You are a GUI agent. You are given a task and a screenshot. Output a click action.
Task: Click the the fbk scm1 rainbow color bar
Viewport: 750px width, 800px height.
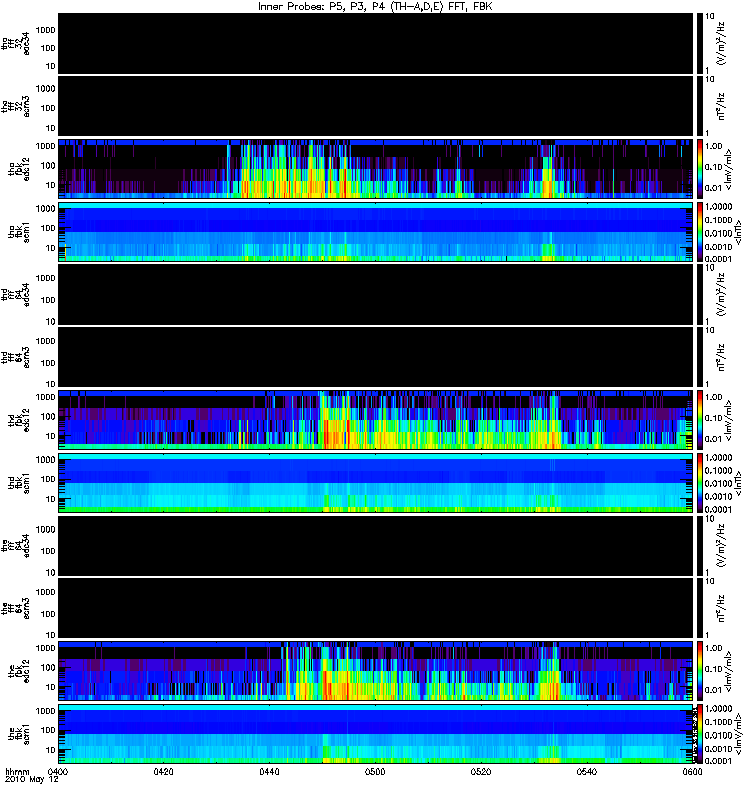[x=699, y=734]
